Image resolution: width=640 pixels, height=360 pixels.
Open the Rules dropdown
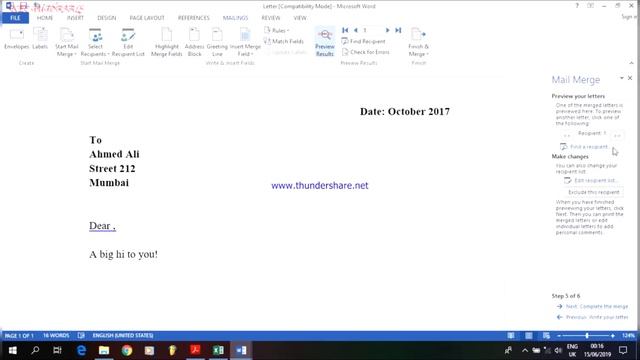click(277, 30)
